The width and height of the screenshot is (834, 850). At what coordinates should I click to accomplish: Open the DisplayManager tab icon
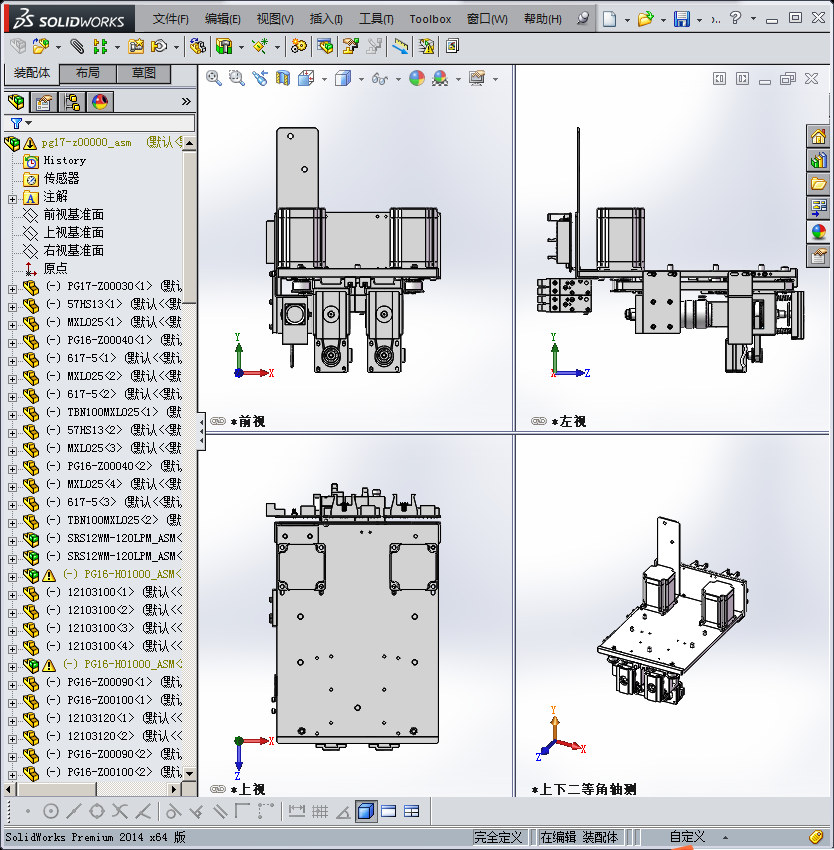pyautogui.click(x=100, y=101)
